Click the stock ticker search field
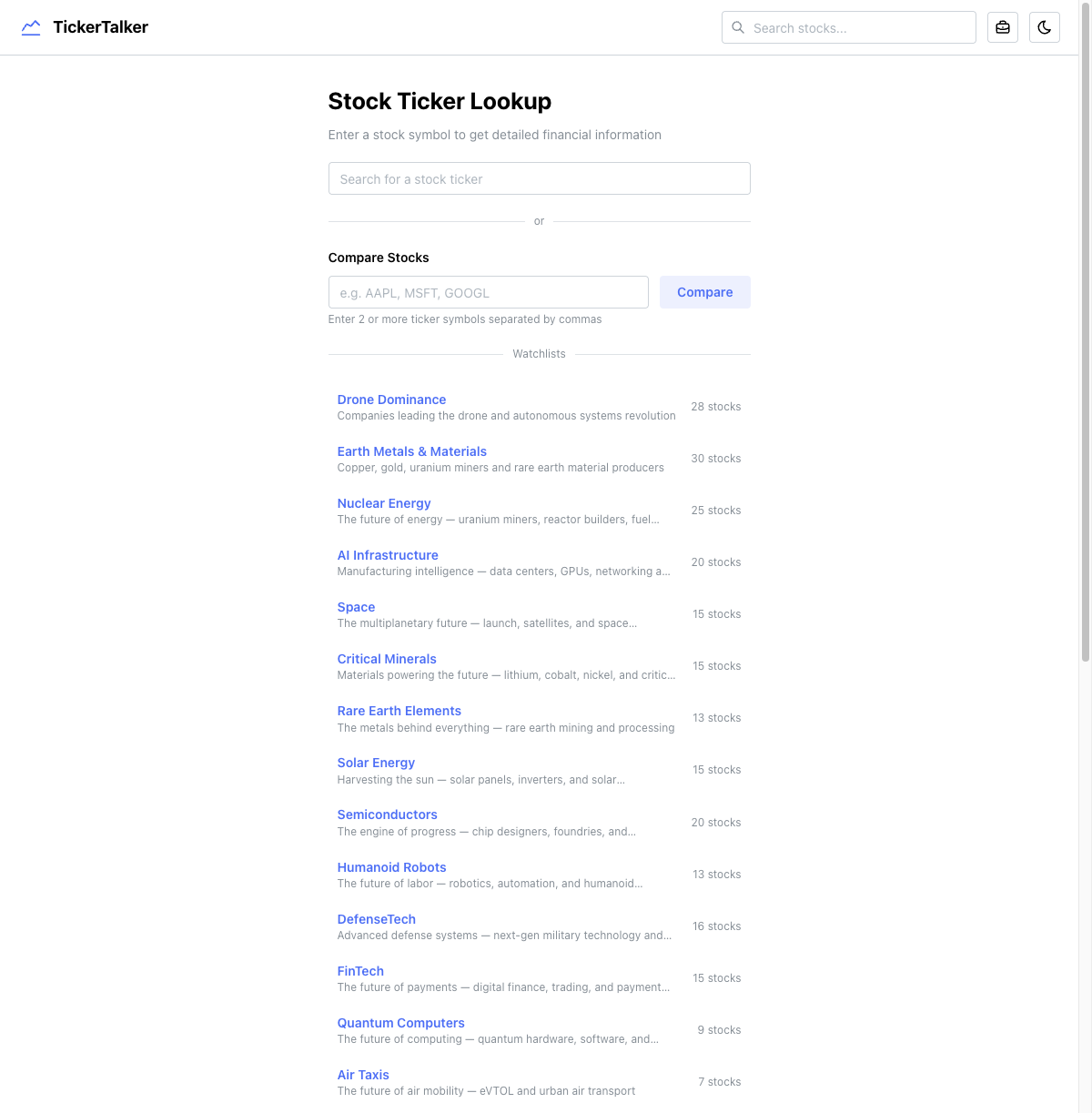 pyautogui.click(x=539, y=178)
